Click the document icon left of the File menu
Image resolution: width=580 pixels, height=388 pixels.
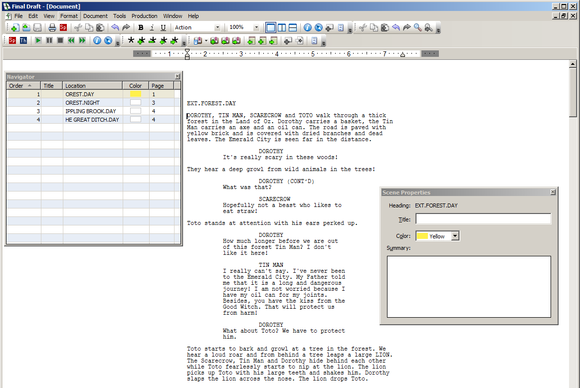(x=9, y=16)
